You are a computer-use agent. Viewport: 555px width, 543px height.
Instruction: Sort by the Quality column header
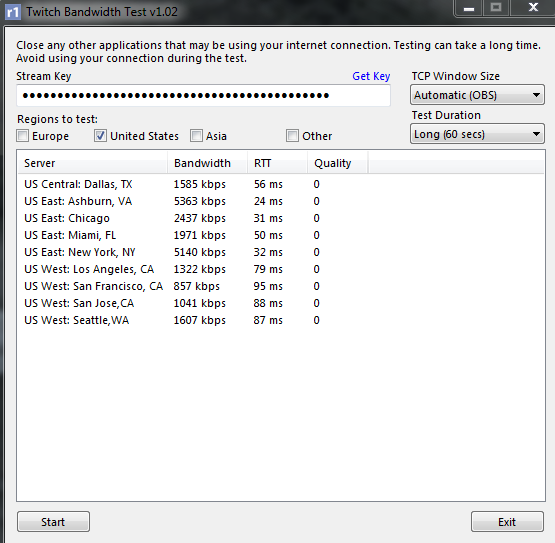(x=338, y=163)
